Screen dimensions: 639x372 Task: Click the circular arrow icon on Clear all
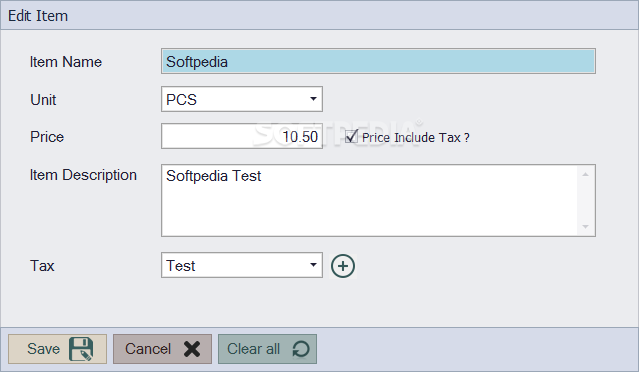click(301, 349)
